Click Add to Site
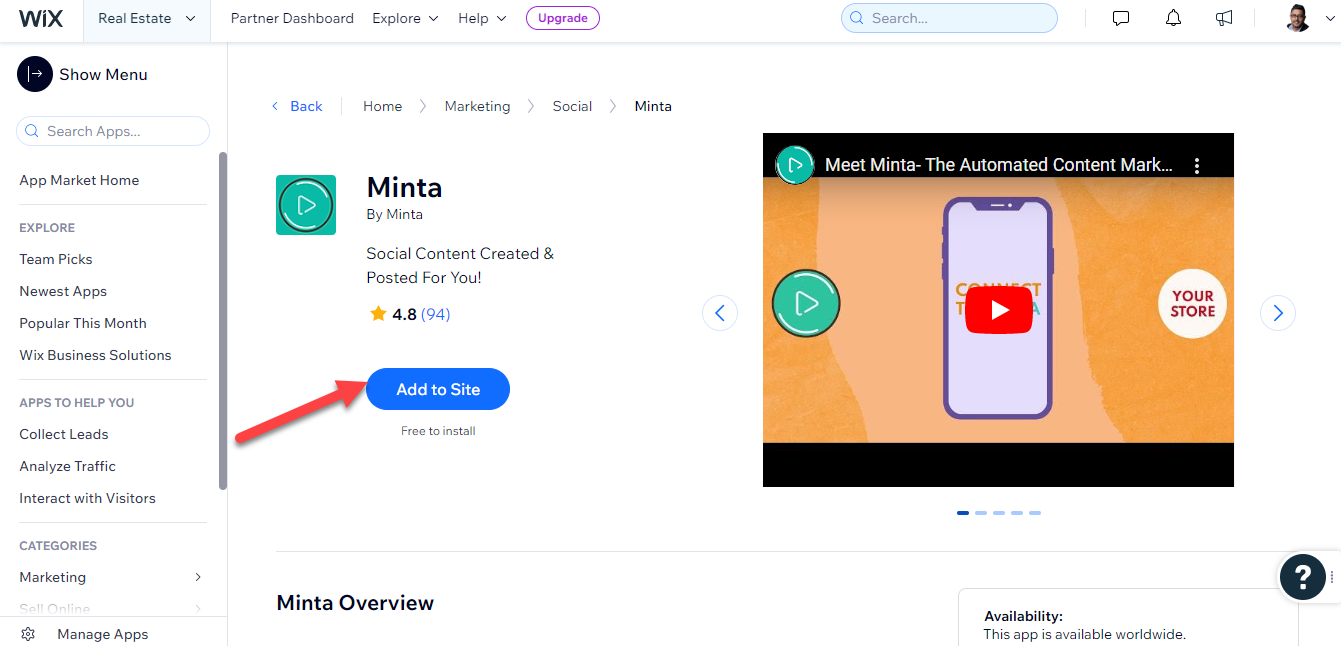 437,389
